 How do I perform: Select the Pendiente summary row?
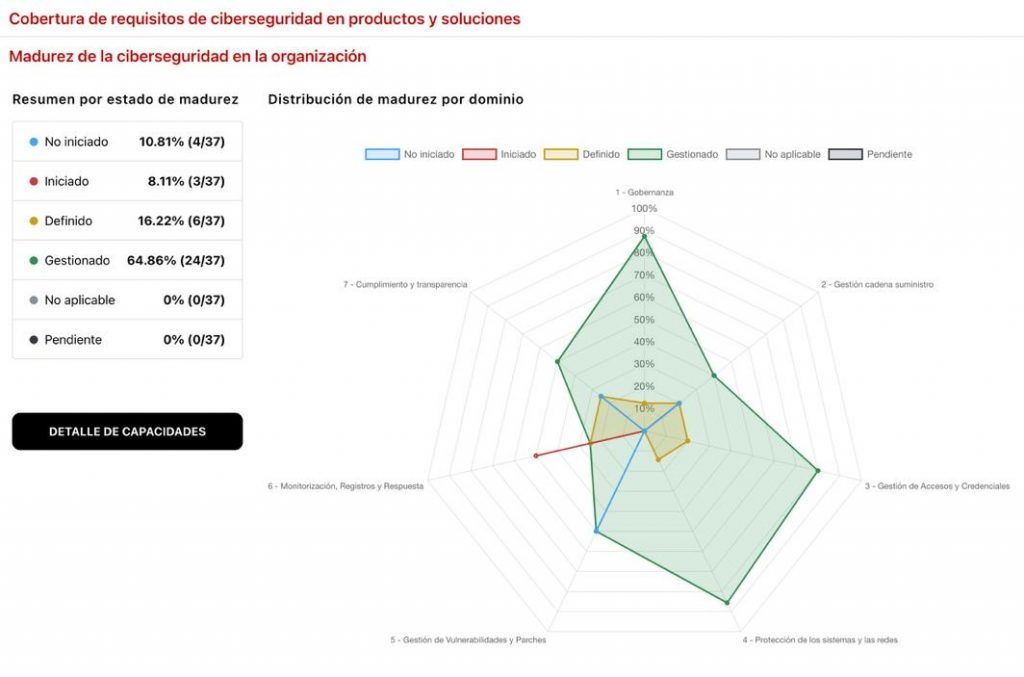tap(127, 339)
